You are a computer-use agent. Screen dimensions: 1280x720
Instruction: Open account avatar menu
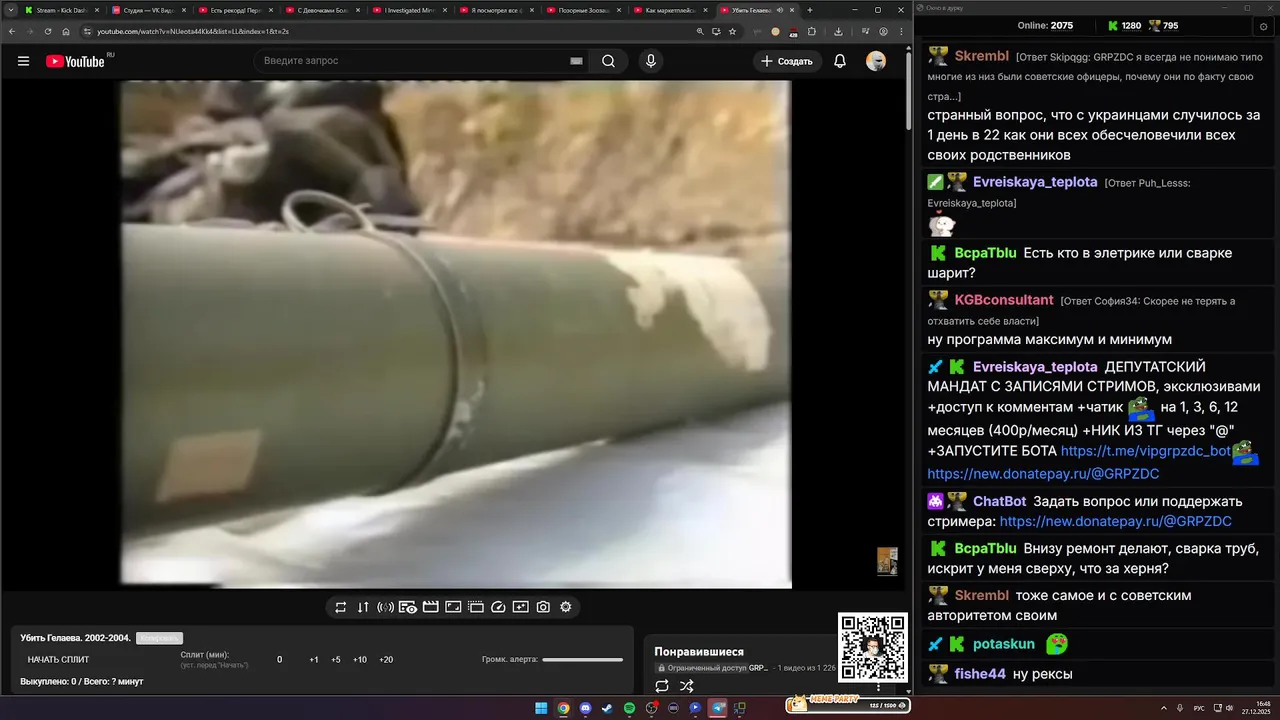876,61
